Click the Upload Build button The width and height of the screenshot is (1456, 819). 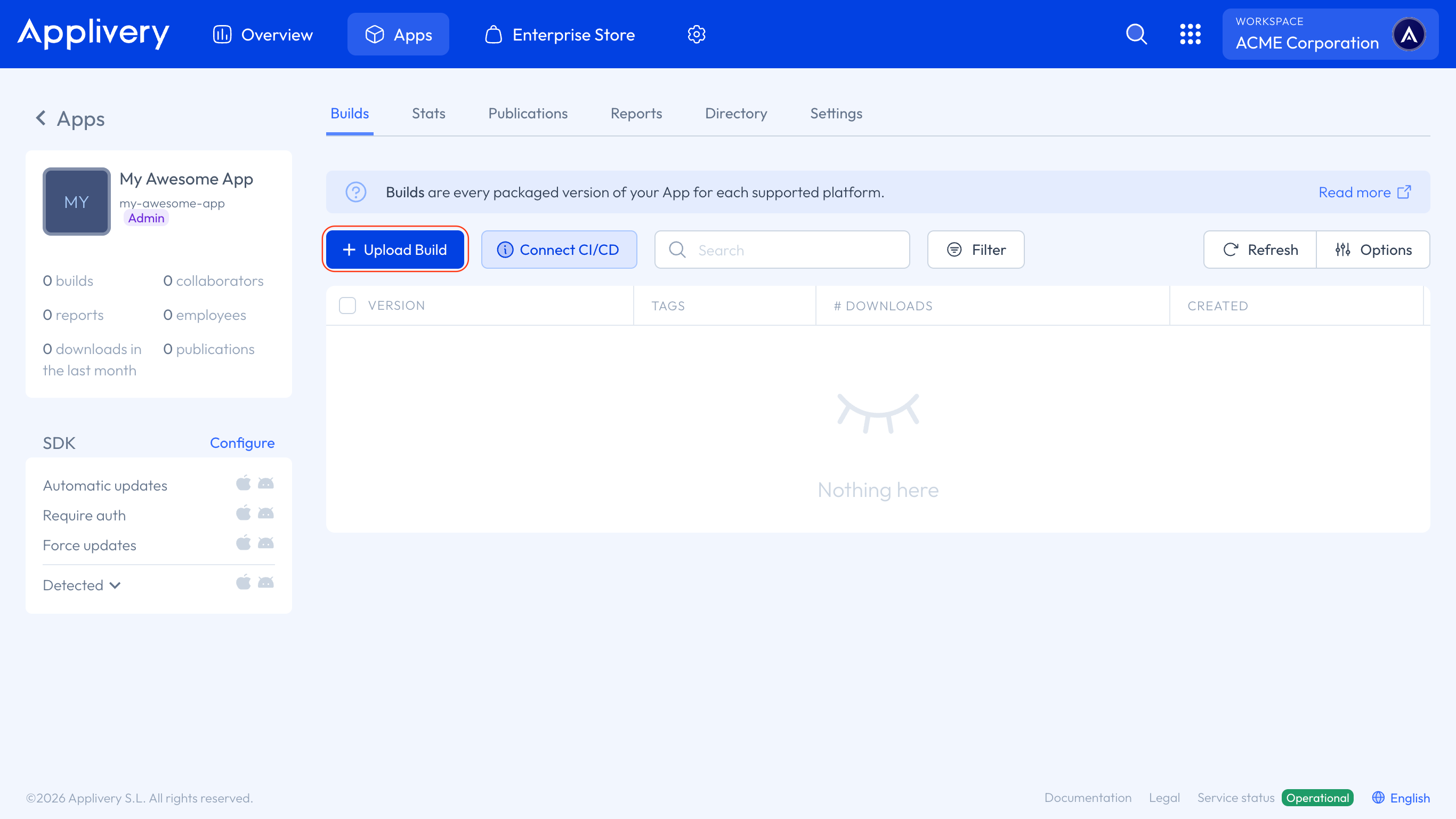click(x=395, y=250)
